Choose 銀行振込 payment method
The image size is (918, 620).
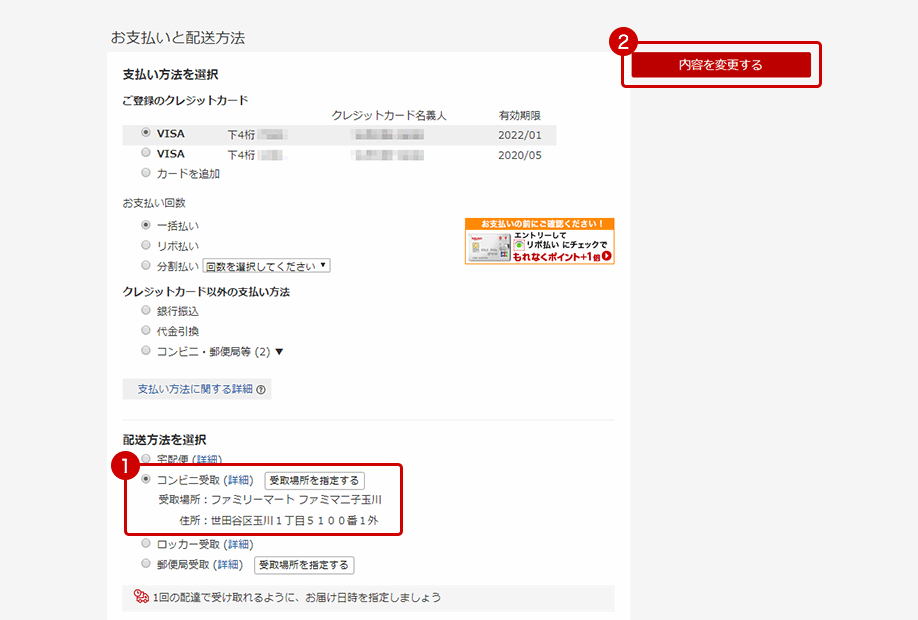coord(146,311)
